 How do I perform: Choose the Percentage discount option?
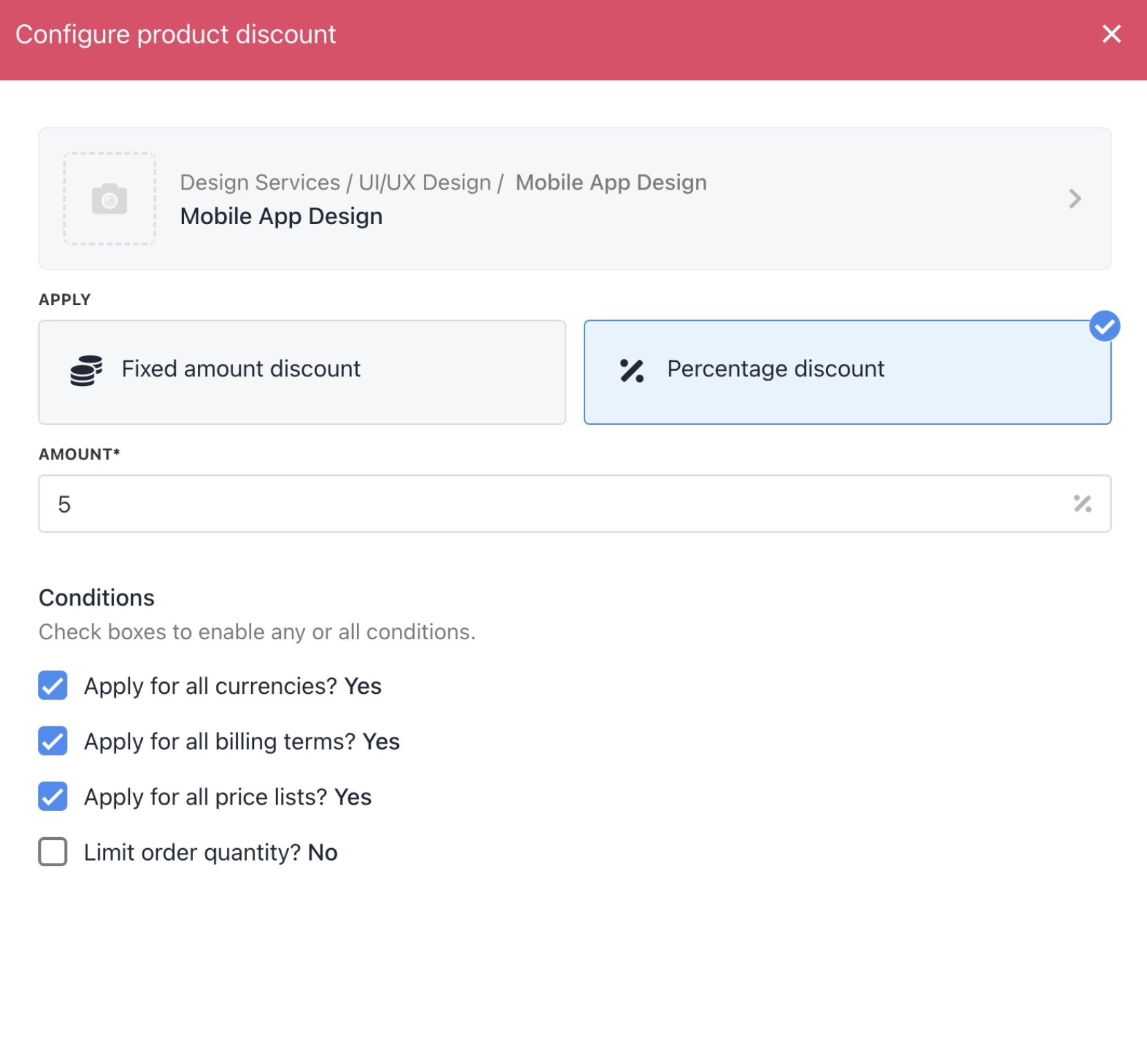(847, 372)
